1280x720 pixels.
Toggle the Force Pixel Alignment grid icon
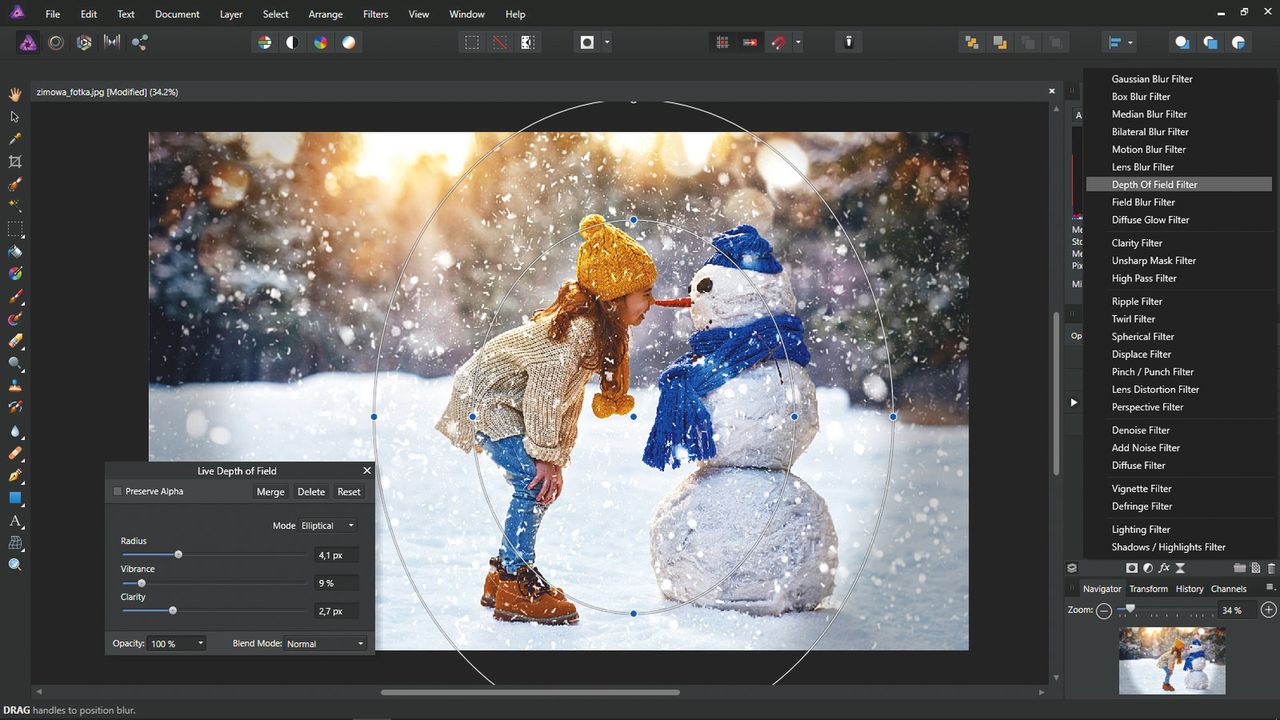coord(722,42)
